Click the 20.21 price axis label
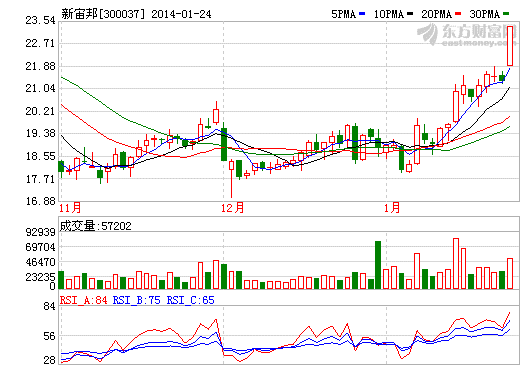Viewport: 520px width, 365px height. click(40, 111)
